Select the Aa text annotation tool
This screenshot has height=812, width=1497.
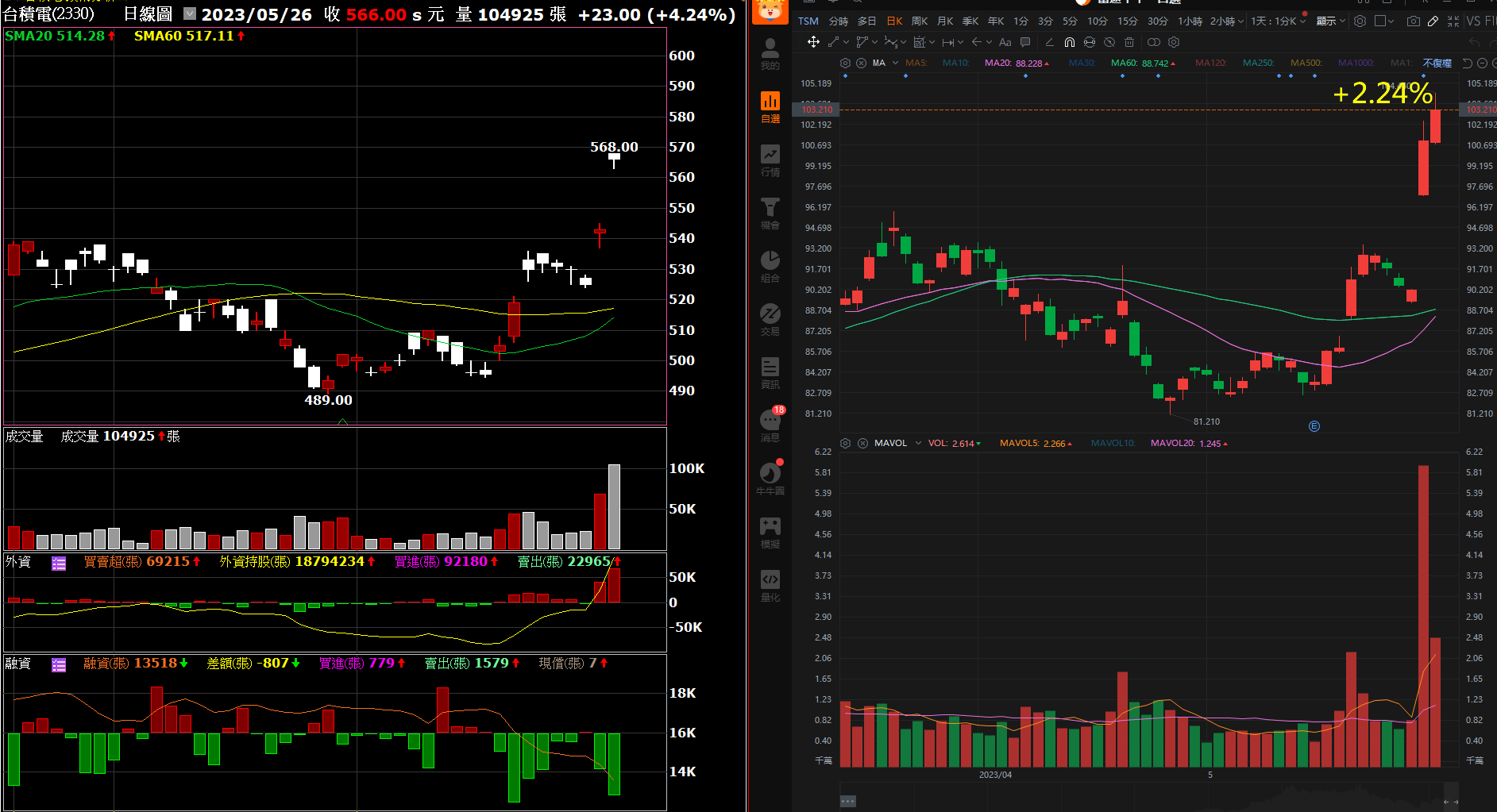point(1005,42)
